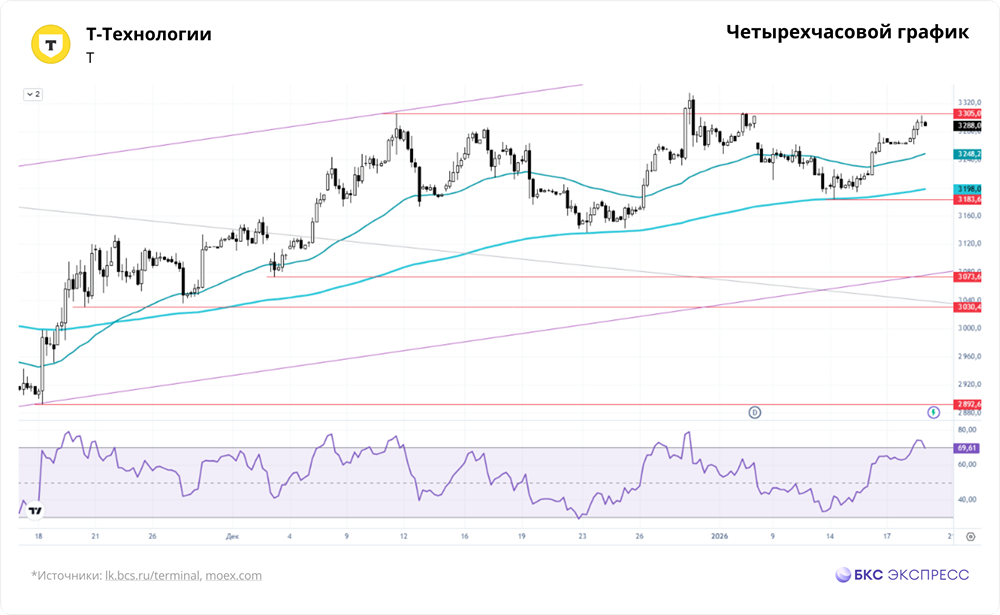Select the 2892,6 support price label

[967, 404]
